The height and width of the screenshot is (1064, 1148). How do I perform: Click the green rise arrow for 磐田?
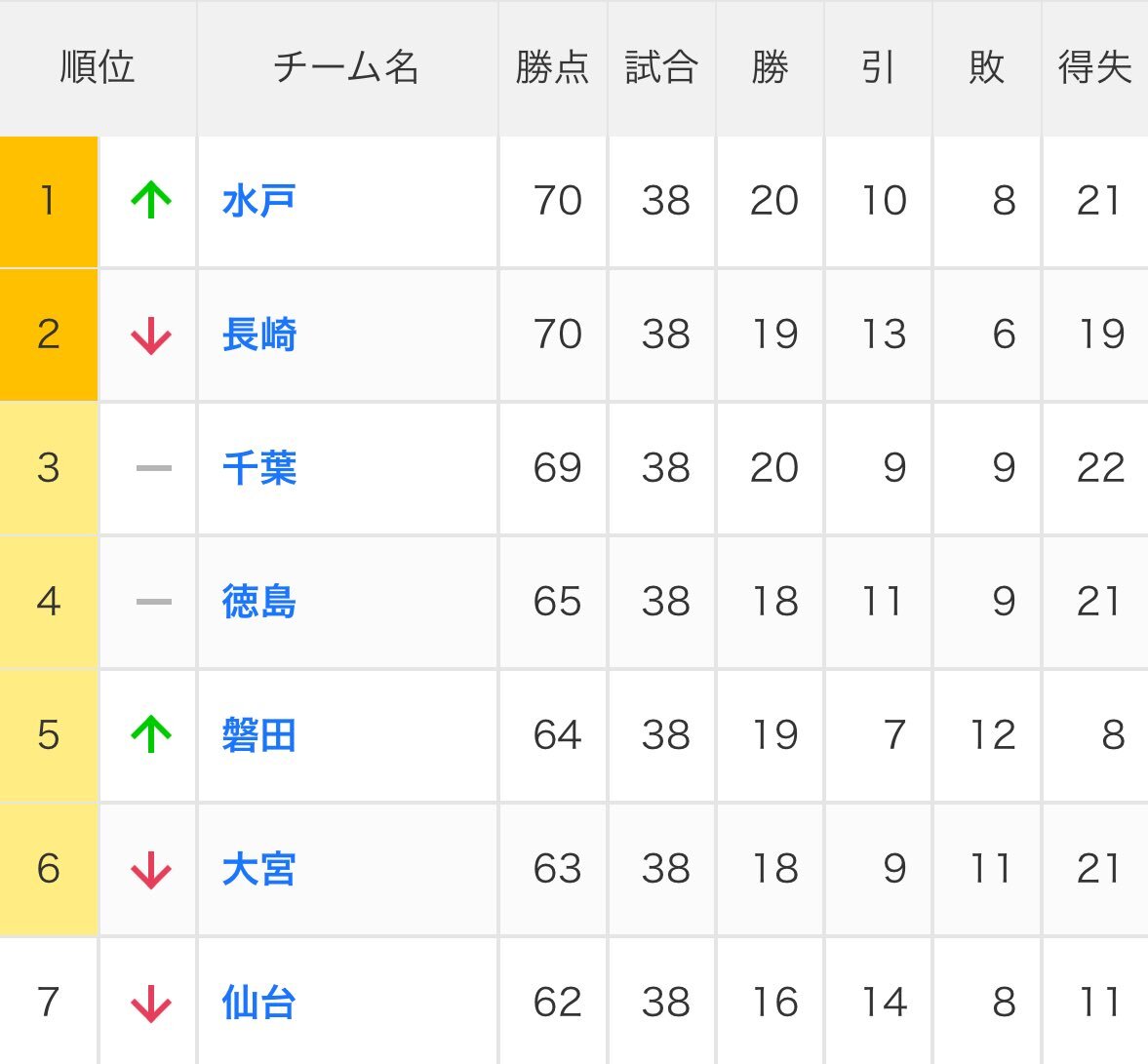pyautogui.click(x=148, y=735)
